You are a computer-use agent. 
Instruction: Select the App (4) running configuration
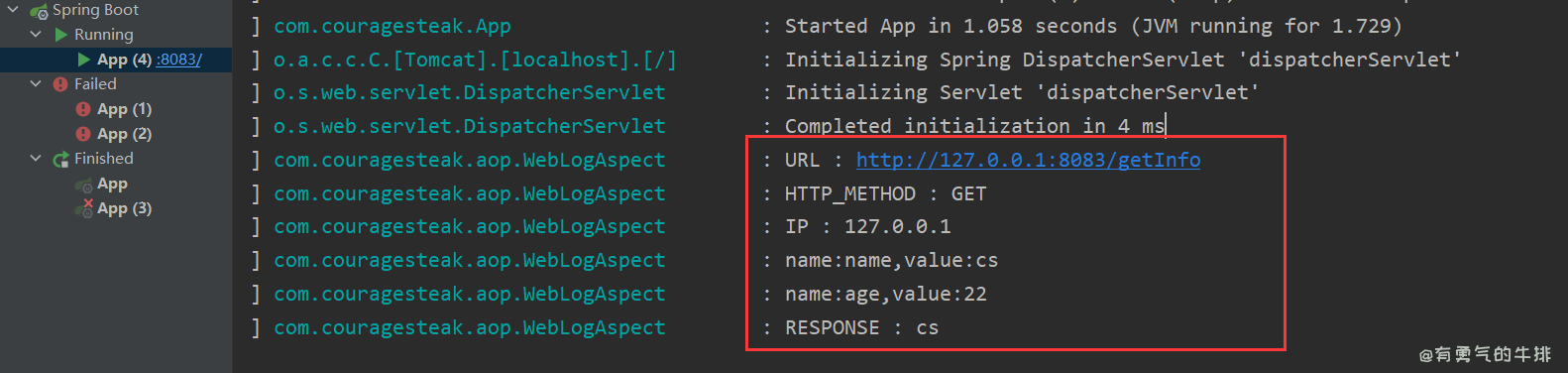pos(116,60)
